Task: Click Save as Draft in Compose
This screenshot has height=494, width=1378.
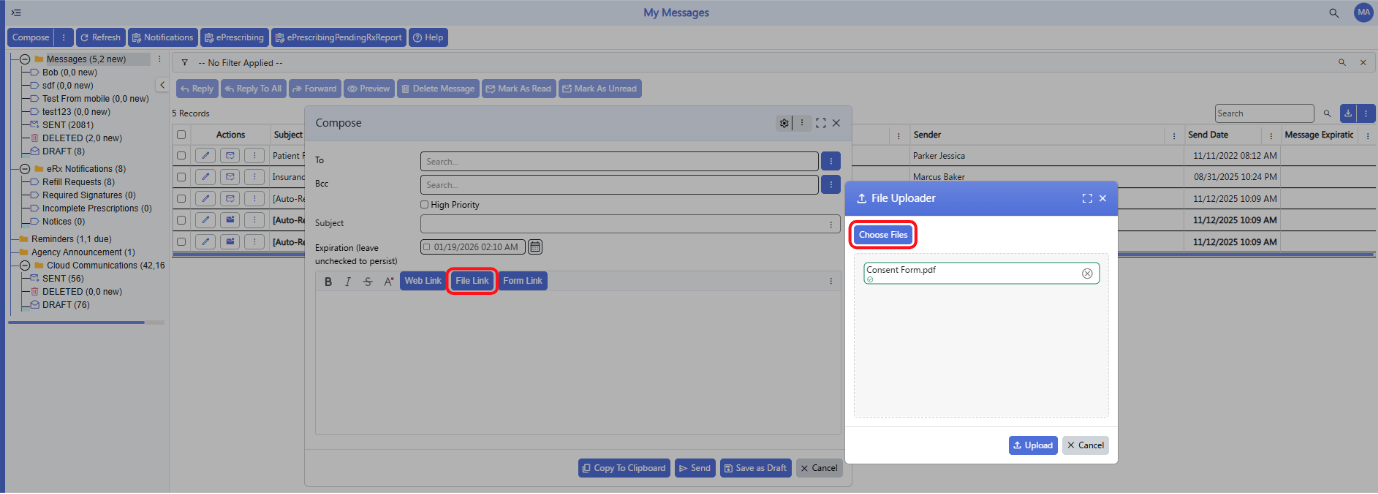Action: pos(756,467)
